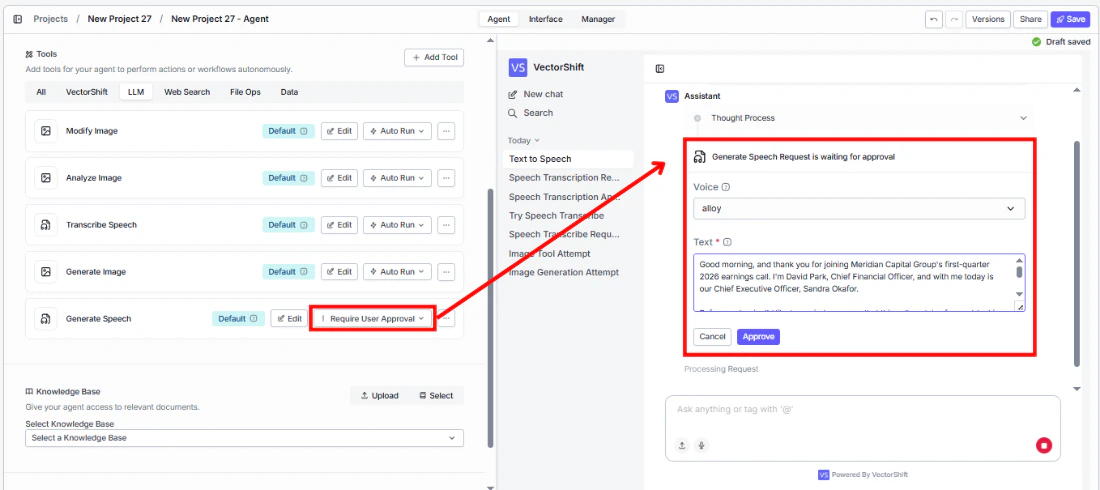The width and height of the screenshot is (1100, 490).
Task: Click the redo arrow icon
Action: coord(953,19)
